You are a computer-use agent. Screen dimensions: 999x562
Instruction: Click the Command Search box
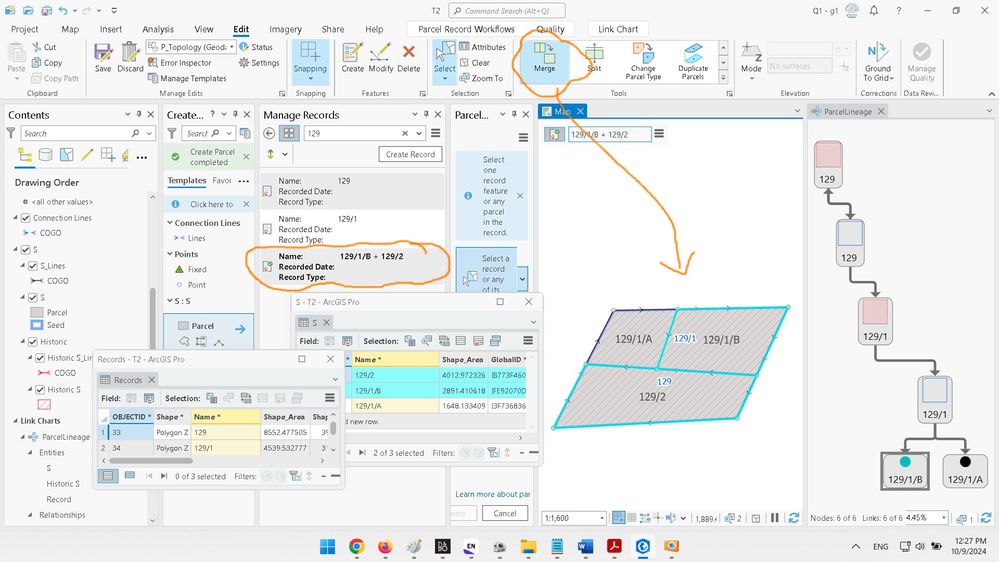pos(507,11)
